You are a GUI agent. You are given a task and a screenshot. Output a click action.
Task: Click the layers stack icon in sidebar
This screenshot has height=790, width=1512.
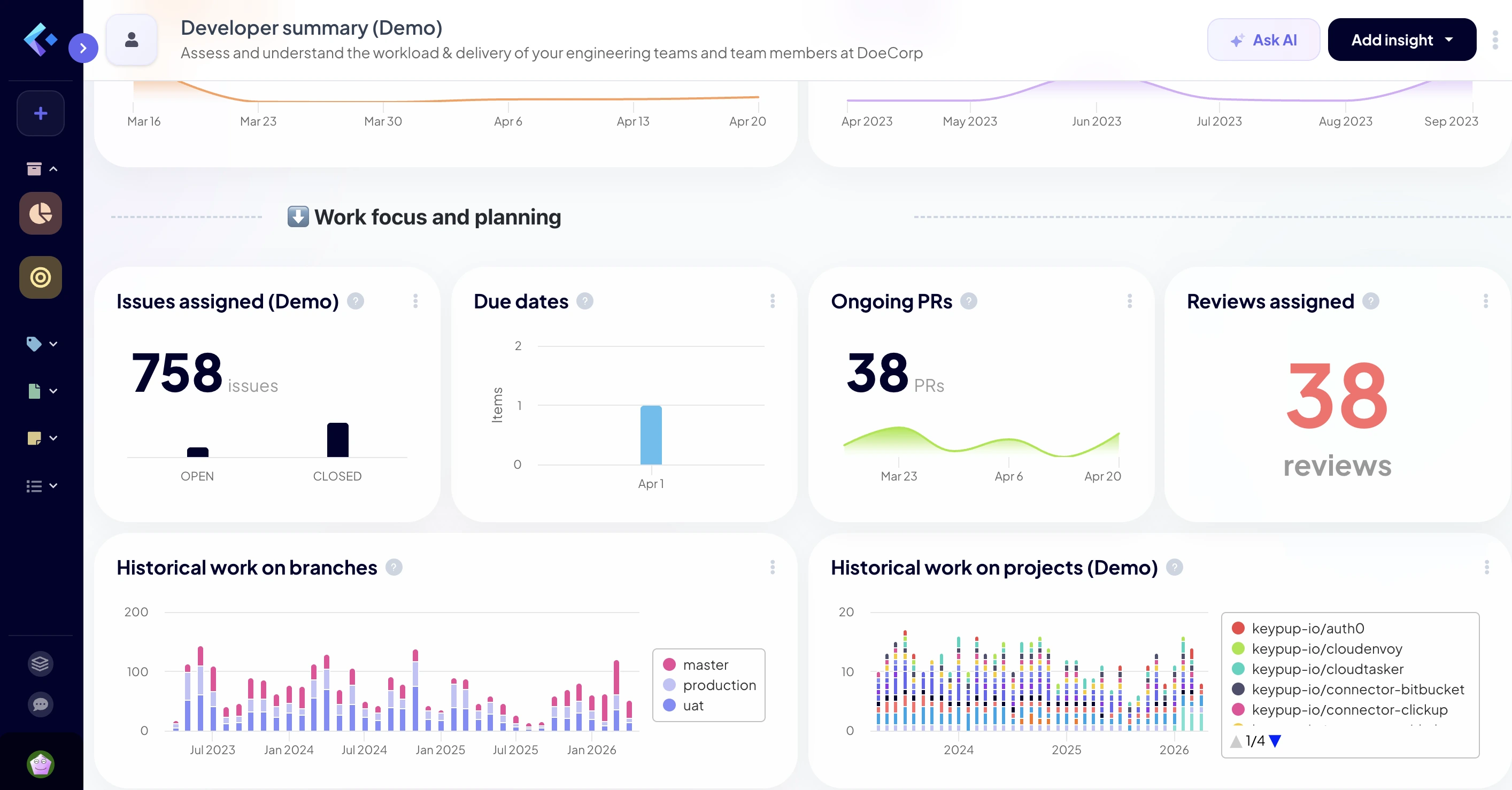(x=41, y=664)
